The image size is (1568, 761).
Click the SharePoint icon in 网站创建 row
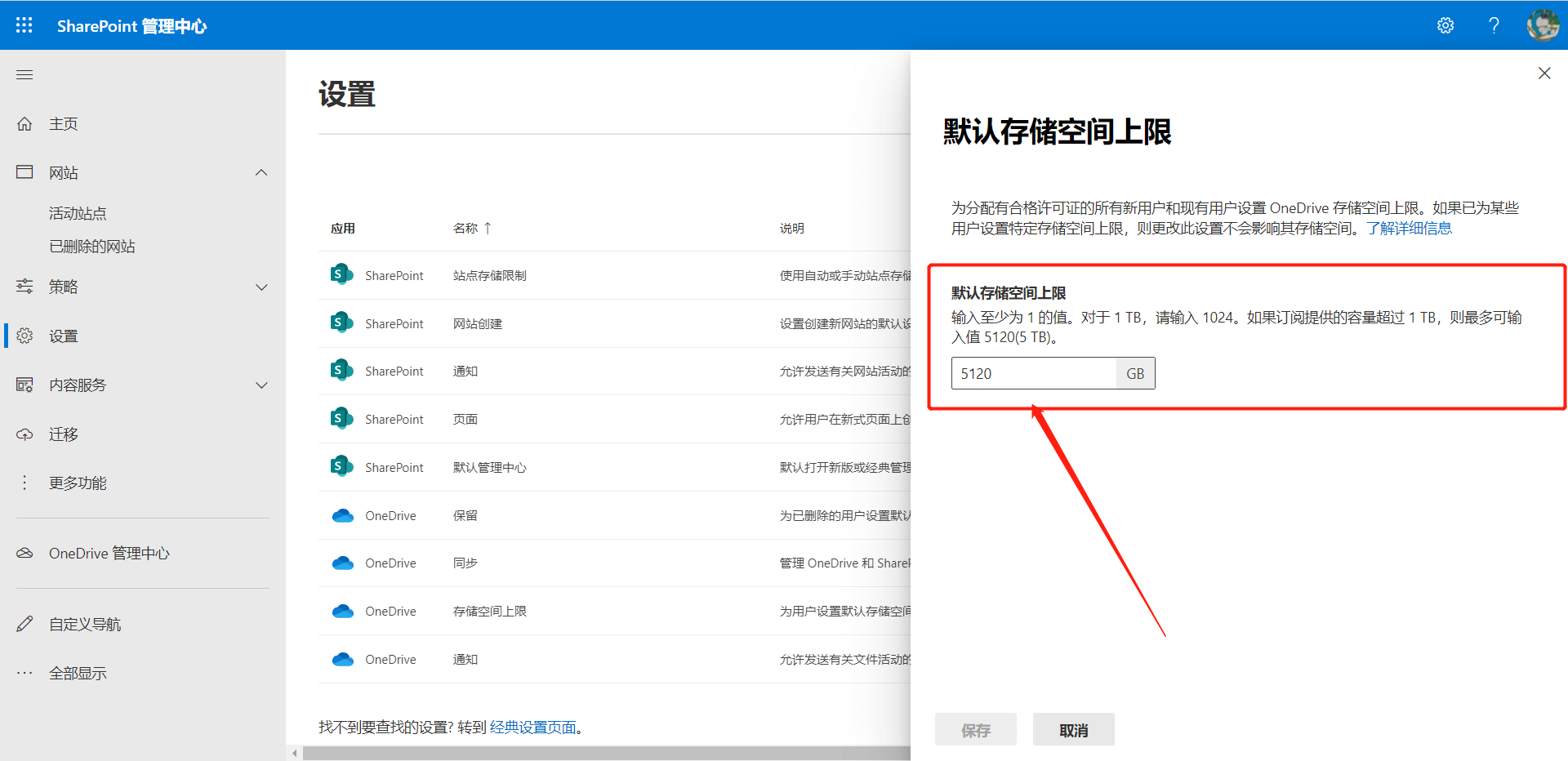click(x=341, y=323)
